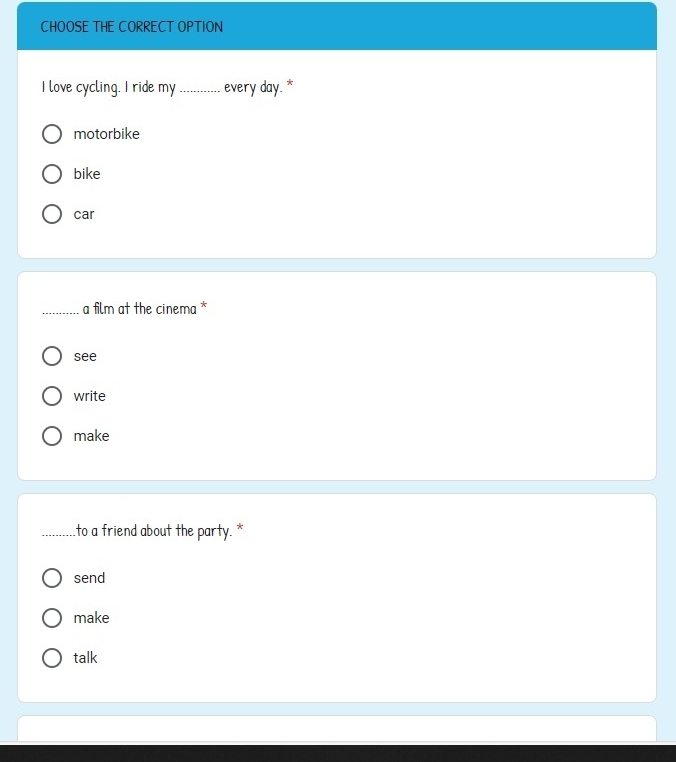Click the red asterisk after 'cinema'

204,308
